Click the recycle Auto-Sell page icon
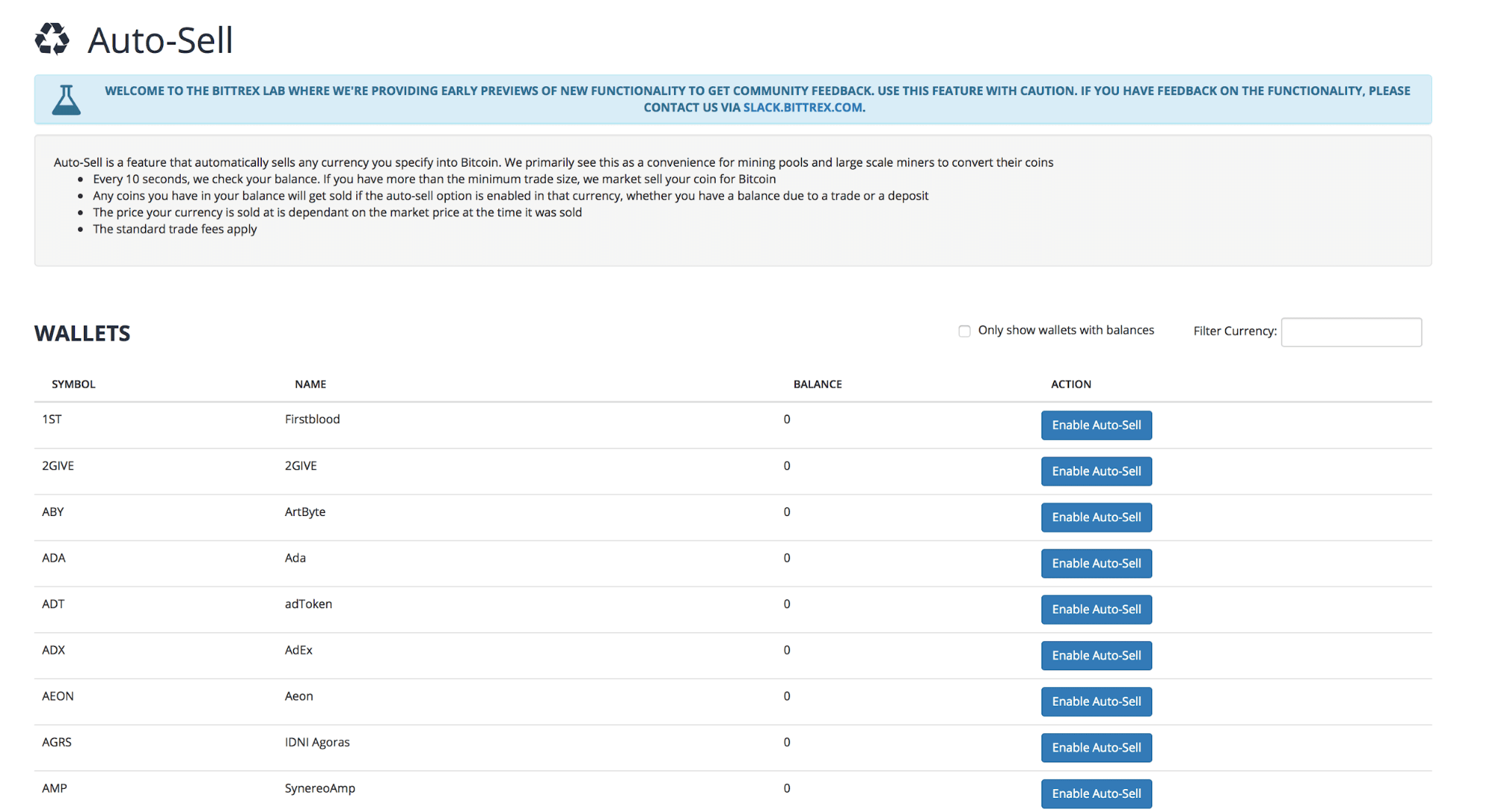Image resolution: width=1487 pixels, height=812 pixels. click(52, 39)
